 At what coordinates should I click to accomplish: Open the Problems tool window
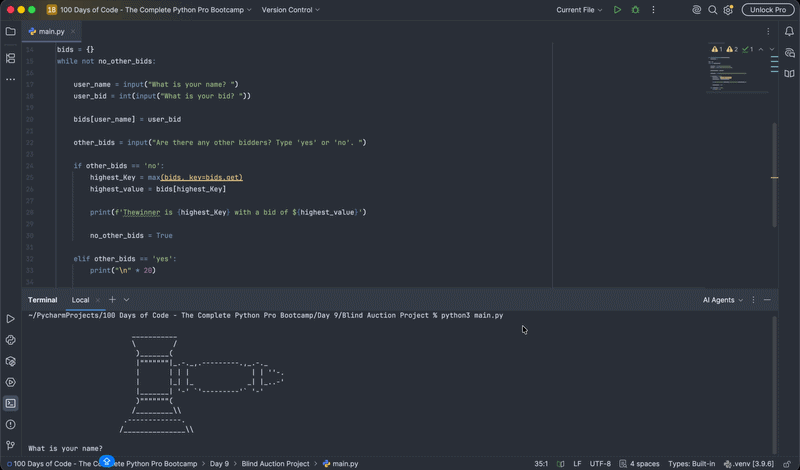(x=10, y=425)
